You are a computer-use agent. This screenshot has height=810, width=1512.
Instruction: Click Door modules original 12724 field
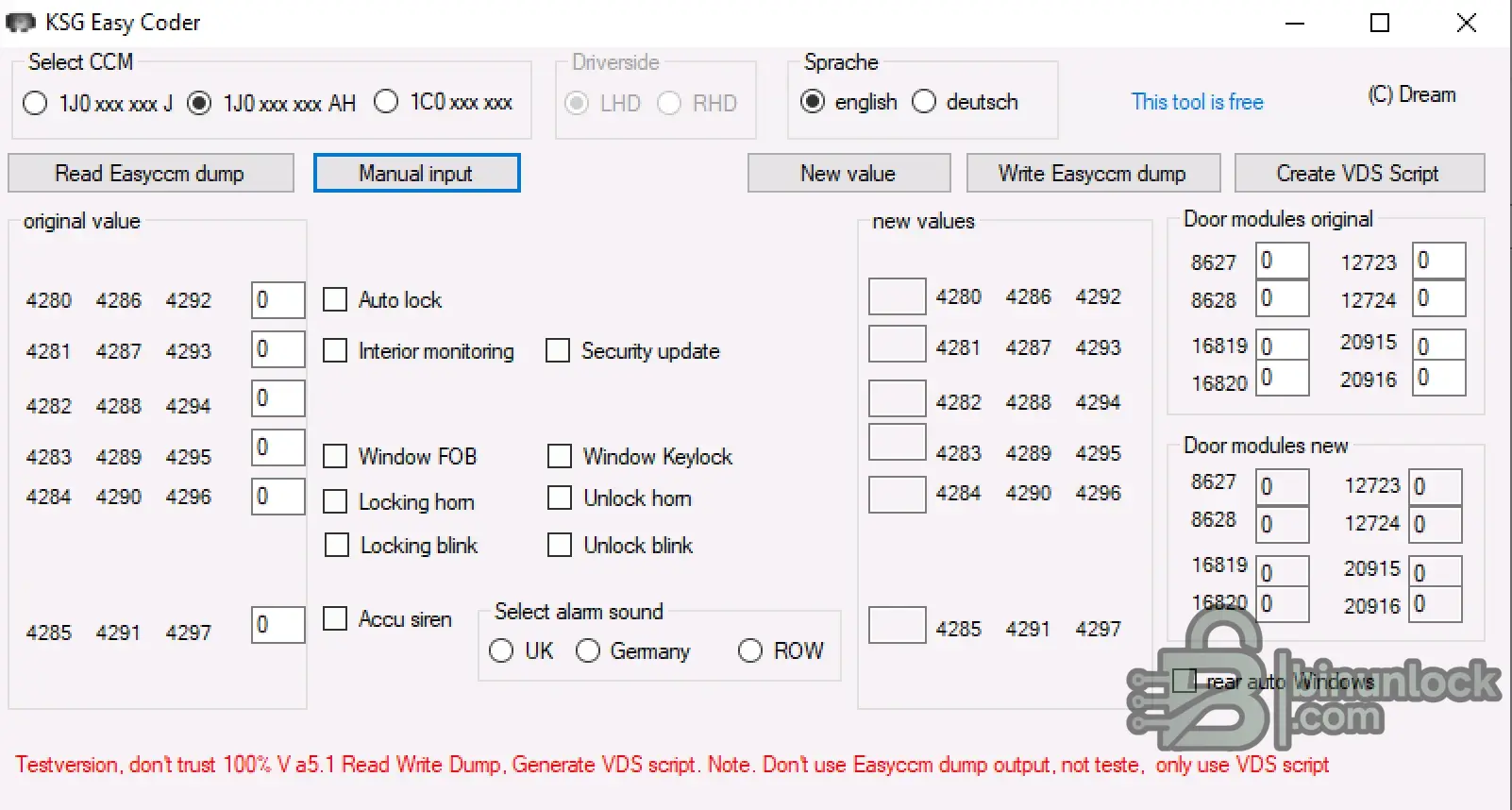pos(1439,298)
